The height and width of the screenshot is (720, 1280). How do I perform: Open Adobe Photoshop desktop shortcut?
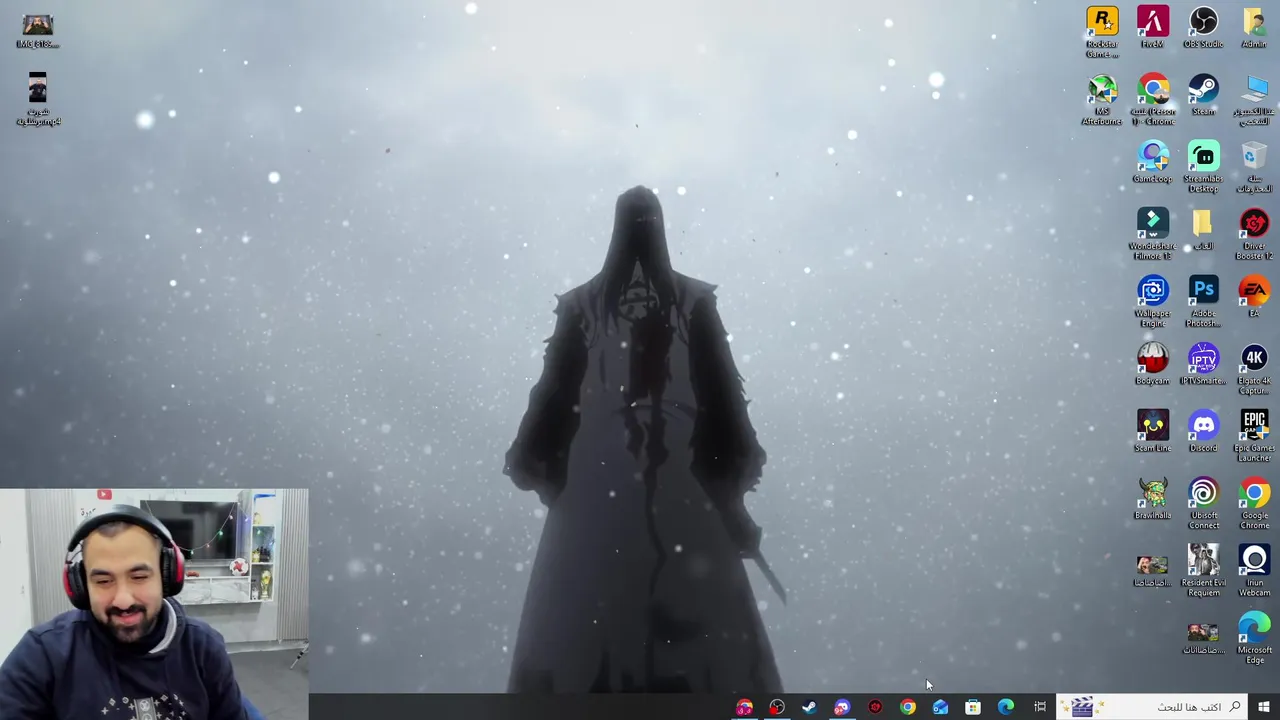pos(1203,301)
